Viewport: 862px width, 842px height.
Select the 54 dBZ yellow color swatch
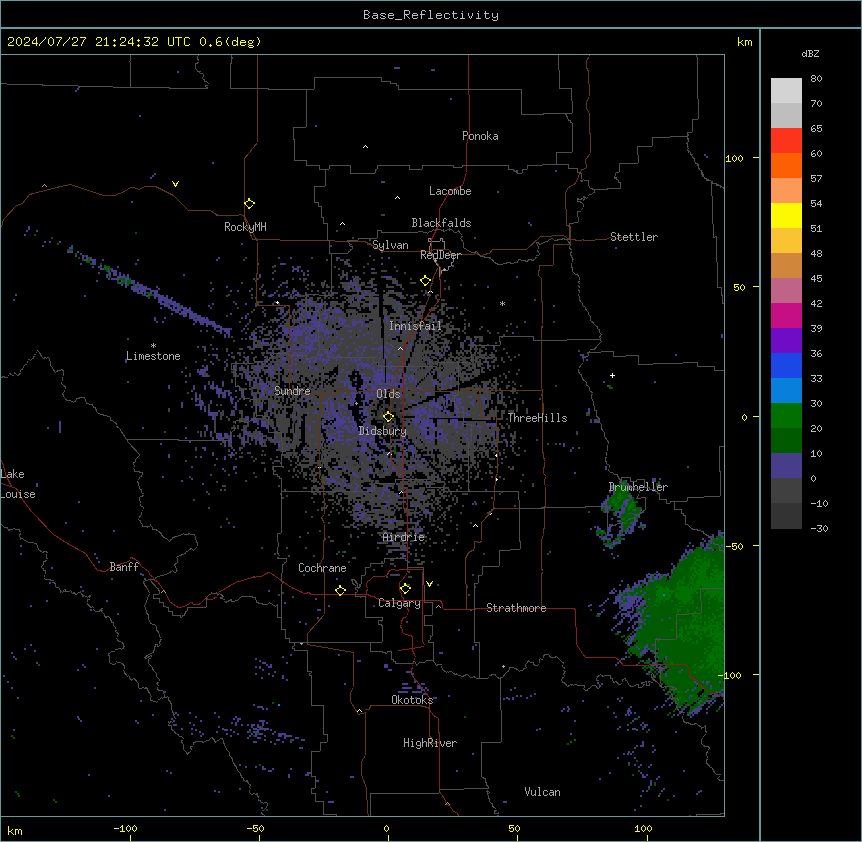[786, 215]
